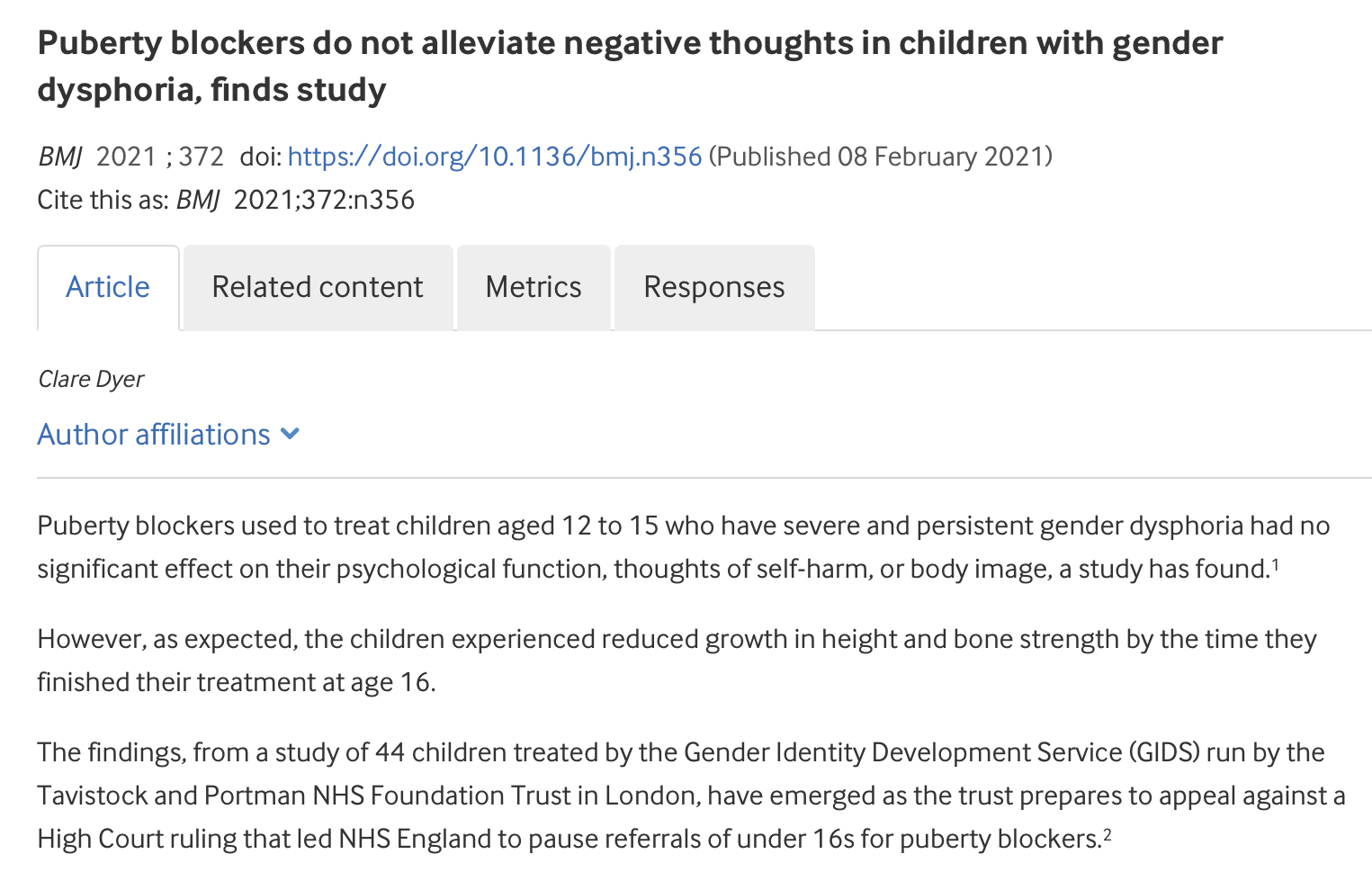Screen dimensions: 1372x872
Task: Open the doi.org/10.1136/bmj.n356 link
Action: coord(495,157)
